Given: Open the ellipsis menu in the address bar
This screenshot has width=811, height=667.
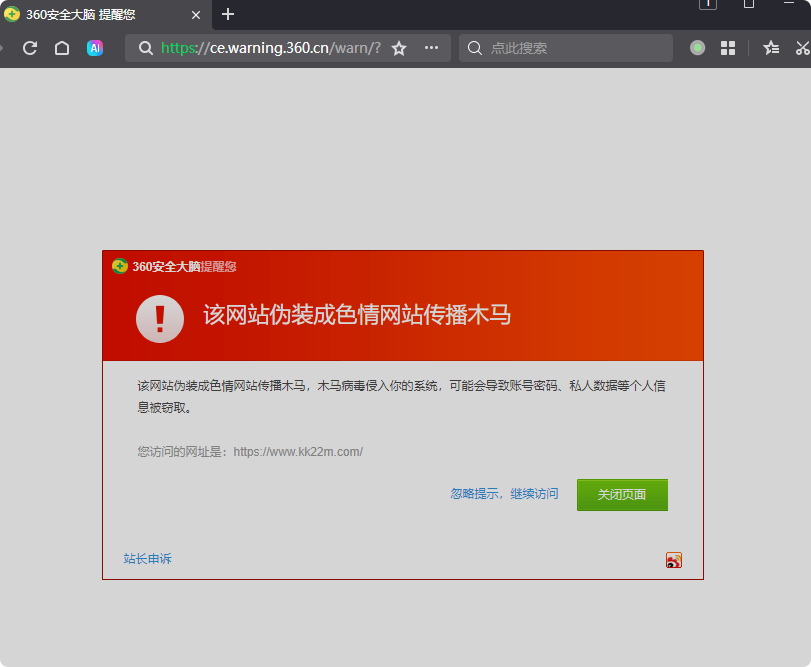Looking at the screenshot, I should pyautogui.click(x=431, y=47).
